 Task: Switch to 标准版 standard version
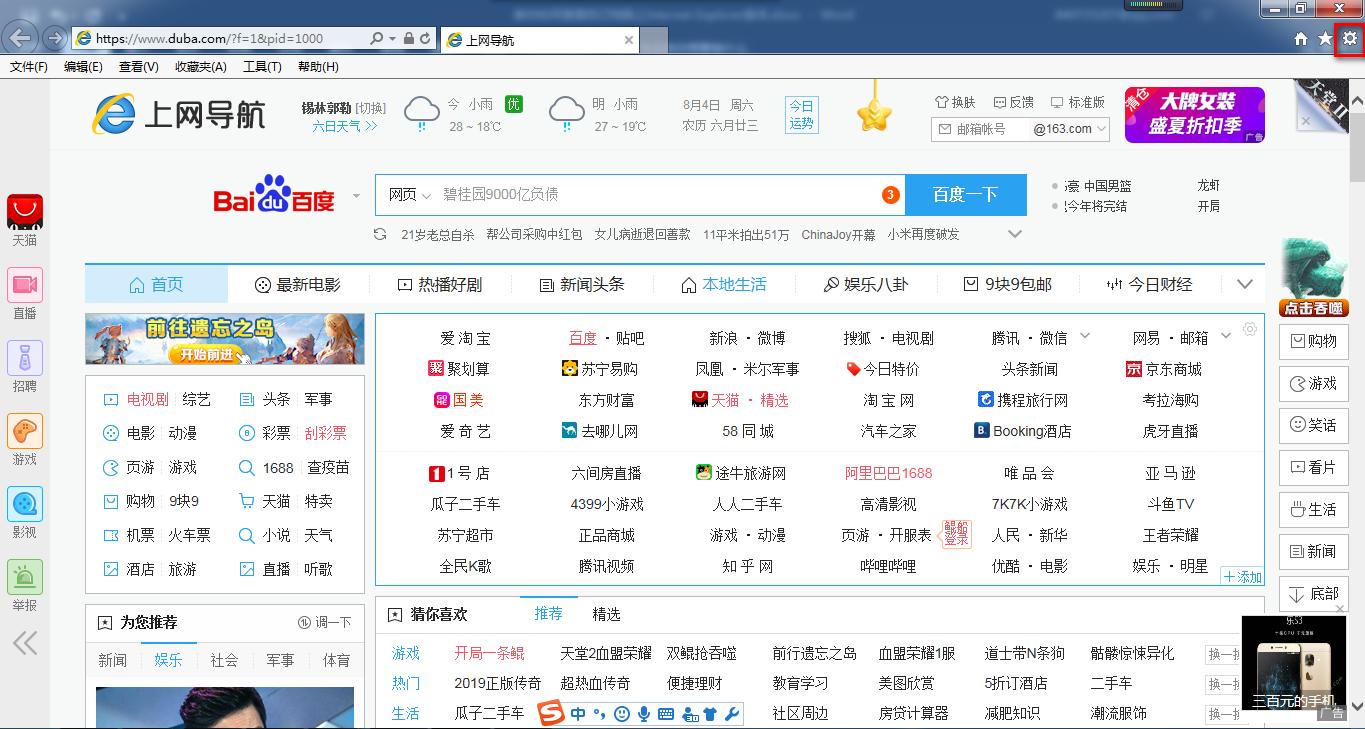tap(1078, 102)
